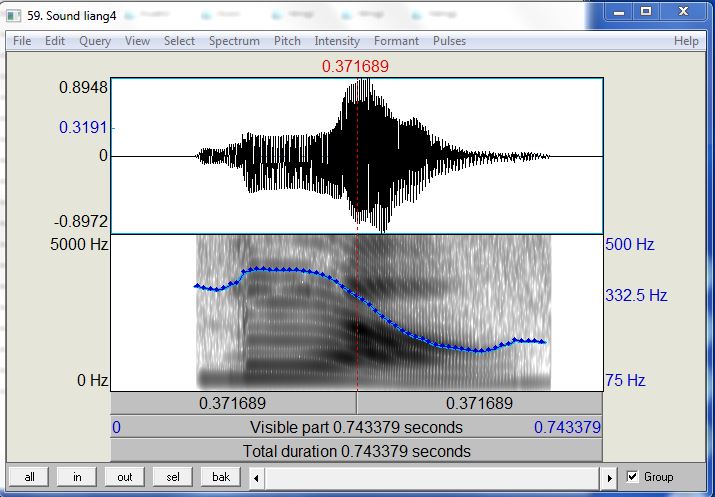715x497 pixels.
Task: Click the 'bak' zoom button
Action: coord(221,477)
